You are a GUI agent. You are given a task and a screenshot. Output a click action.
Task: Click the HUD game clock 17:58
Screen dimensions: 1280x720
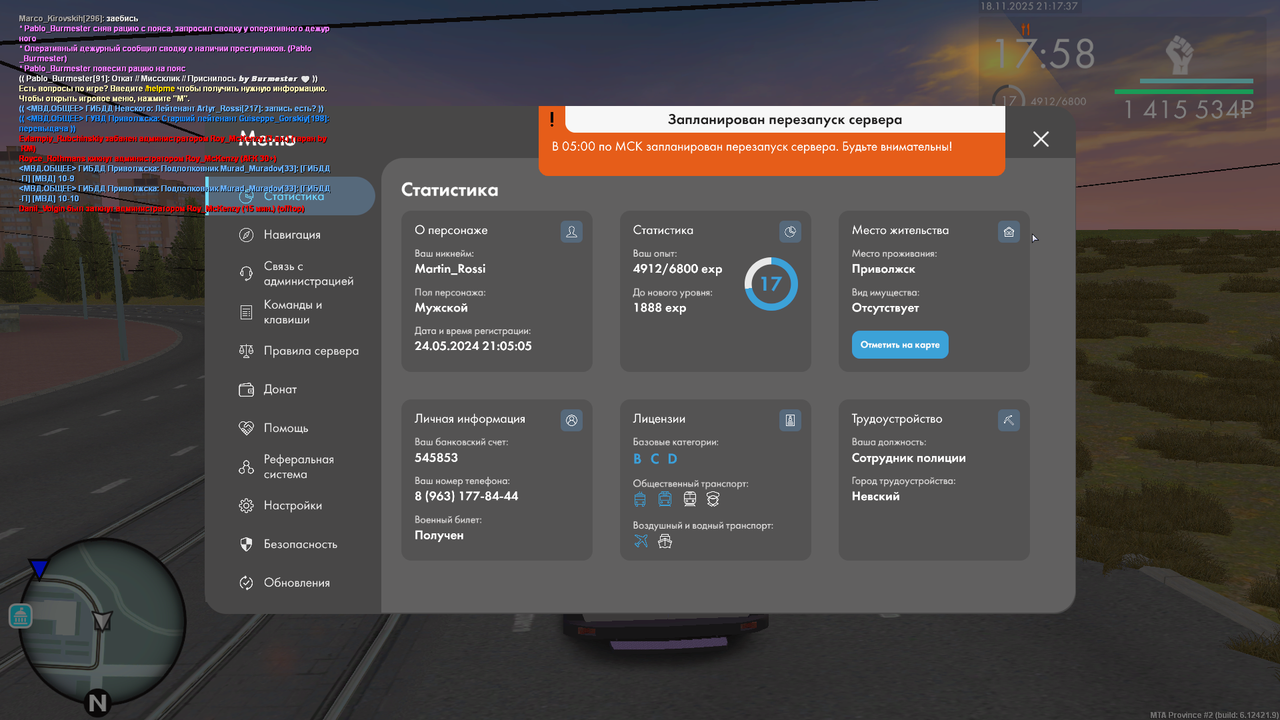pyautogui.click(x=1043, y=54)
